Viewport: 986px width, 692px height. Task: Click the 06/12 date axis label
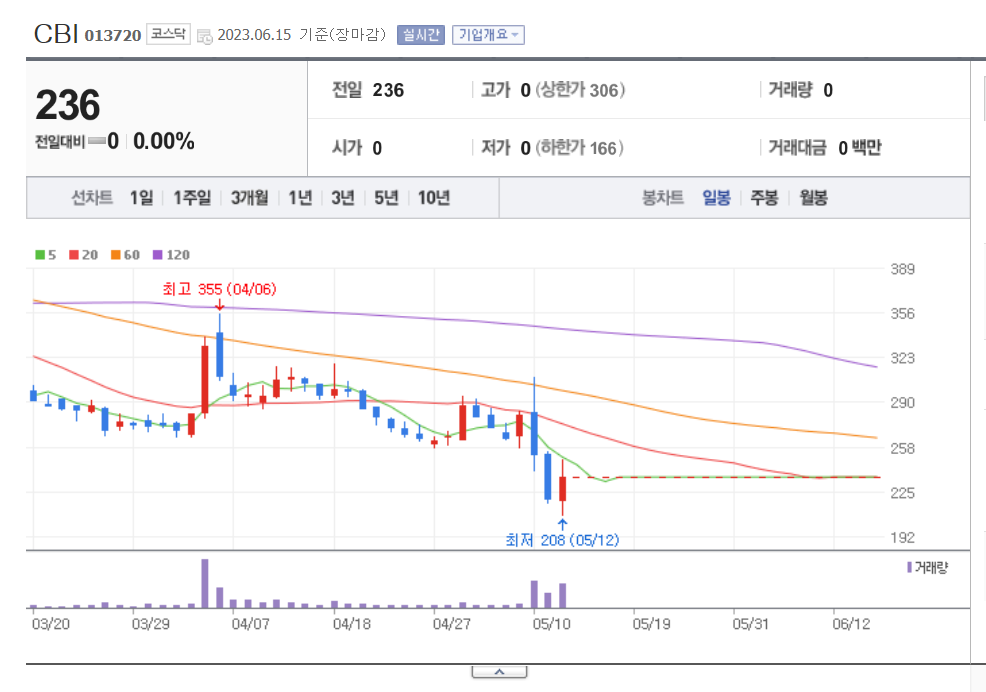(851, 624)
